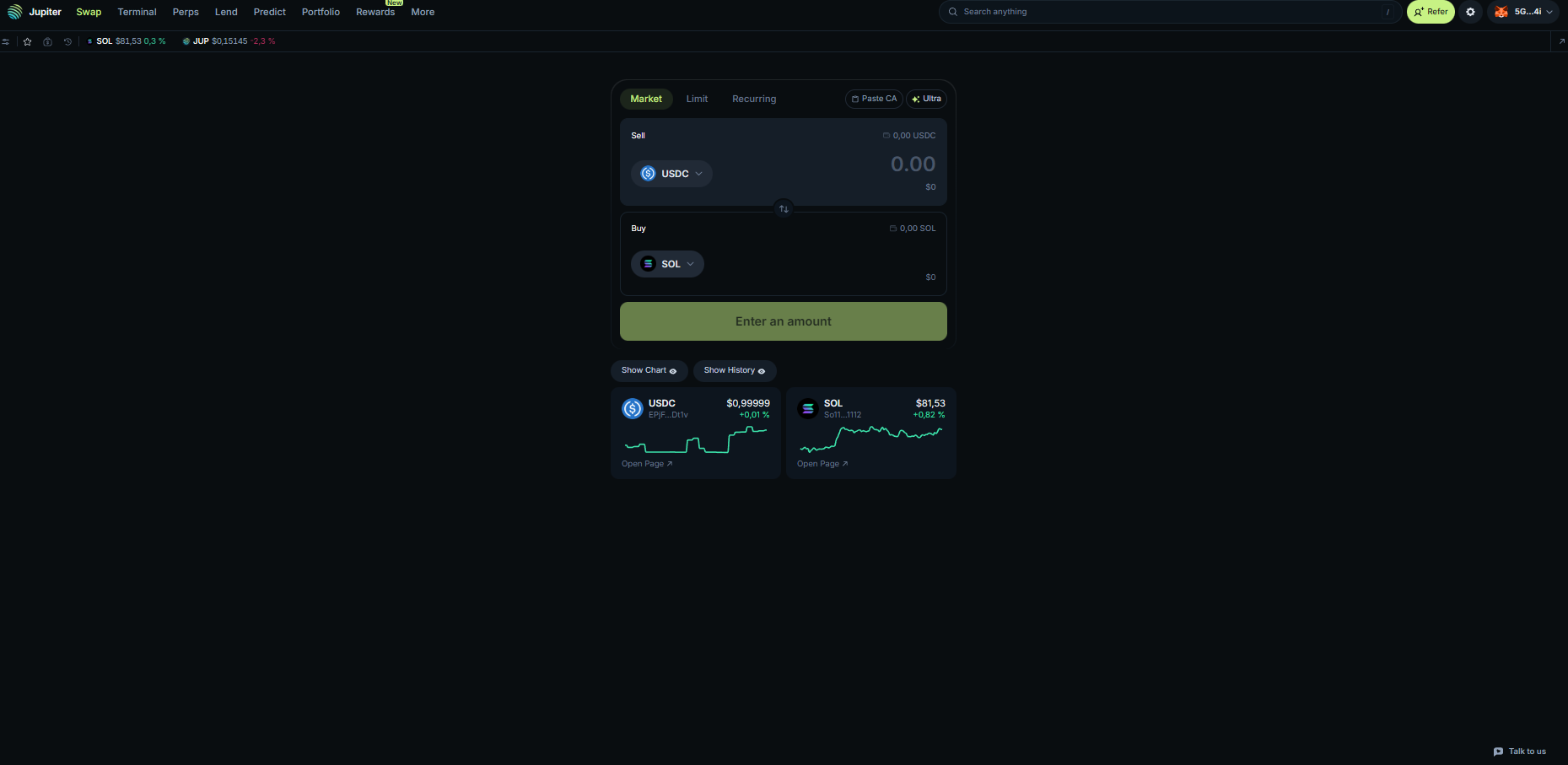The image size is (1568, 765).
Task: Open settings via the gear icon
Action: [x=1470, y=12]
